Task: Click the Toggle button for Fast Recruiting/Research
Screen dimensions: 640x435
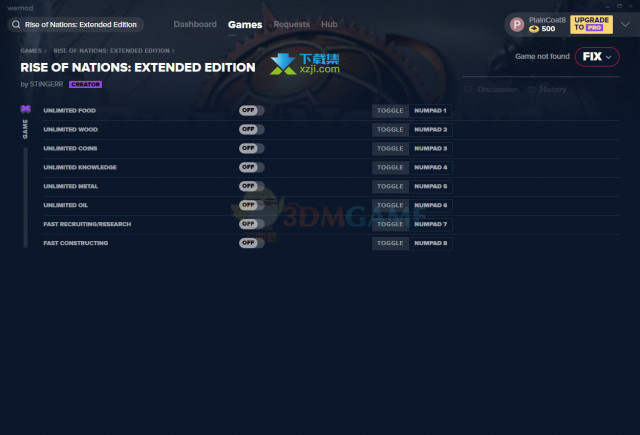Action: coord(390,224)
